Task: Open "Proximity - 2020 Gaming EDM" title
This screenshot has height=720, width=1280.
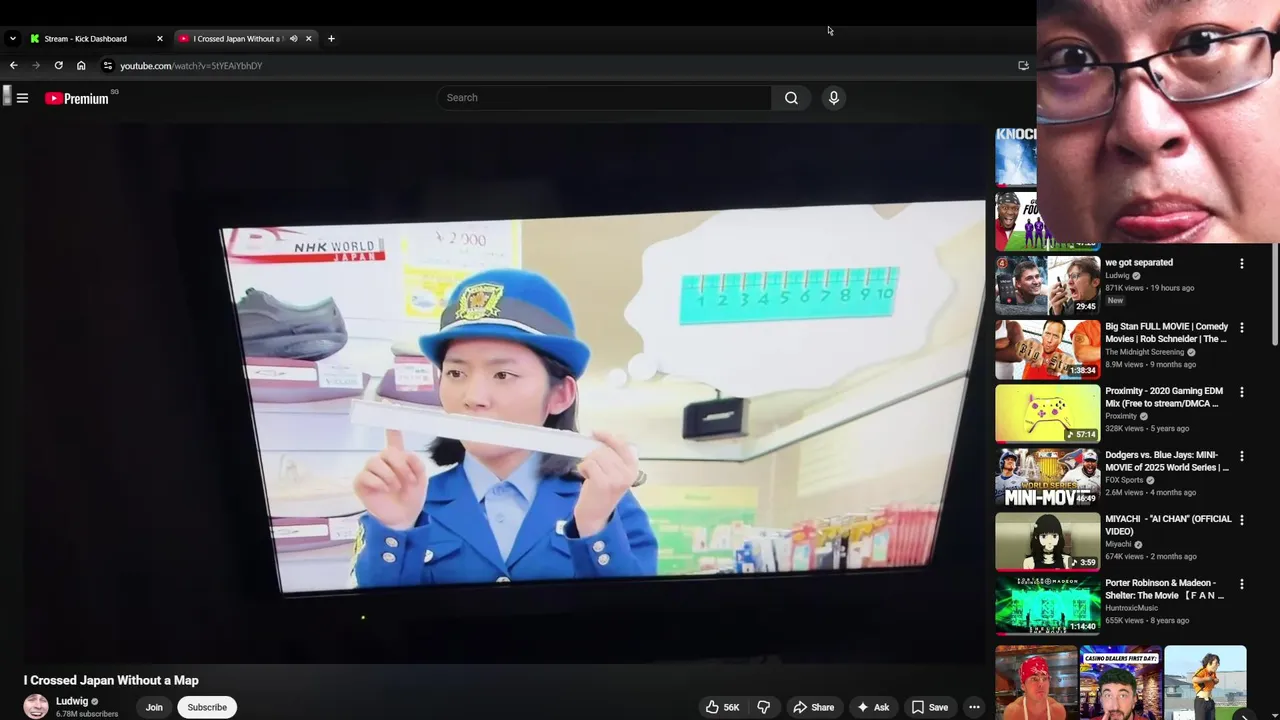Action: click(1164, 397)
